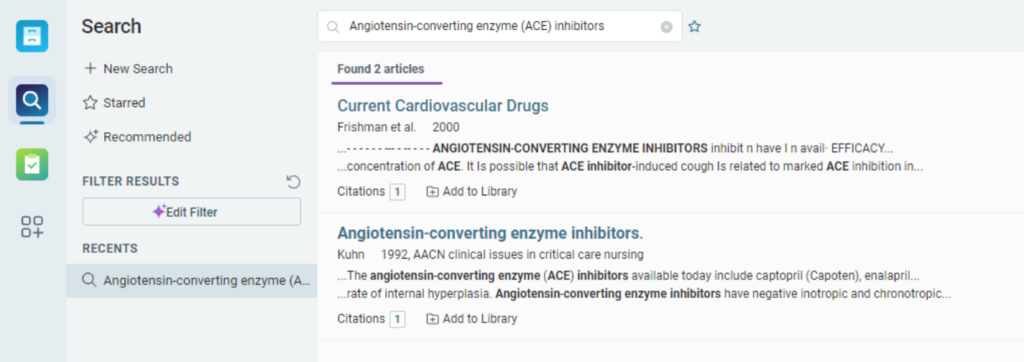Image resolution: width=1024 pixels, height=362 pixels.
Task: Start a New Search
Action: (x=128, y=69)
